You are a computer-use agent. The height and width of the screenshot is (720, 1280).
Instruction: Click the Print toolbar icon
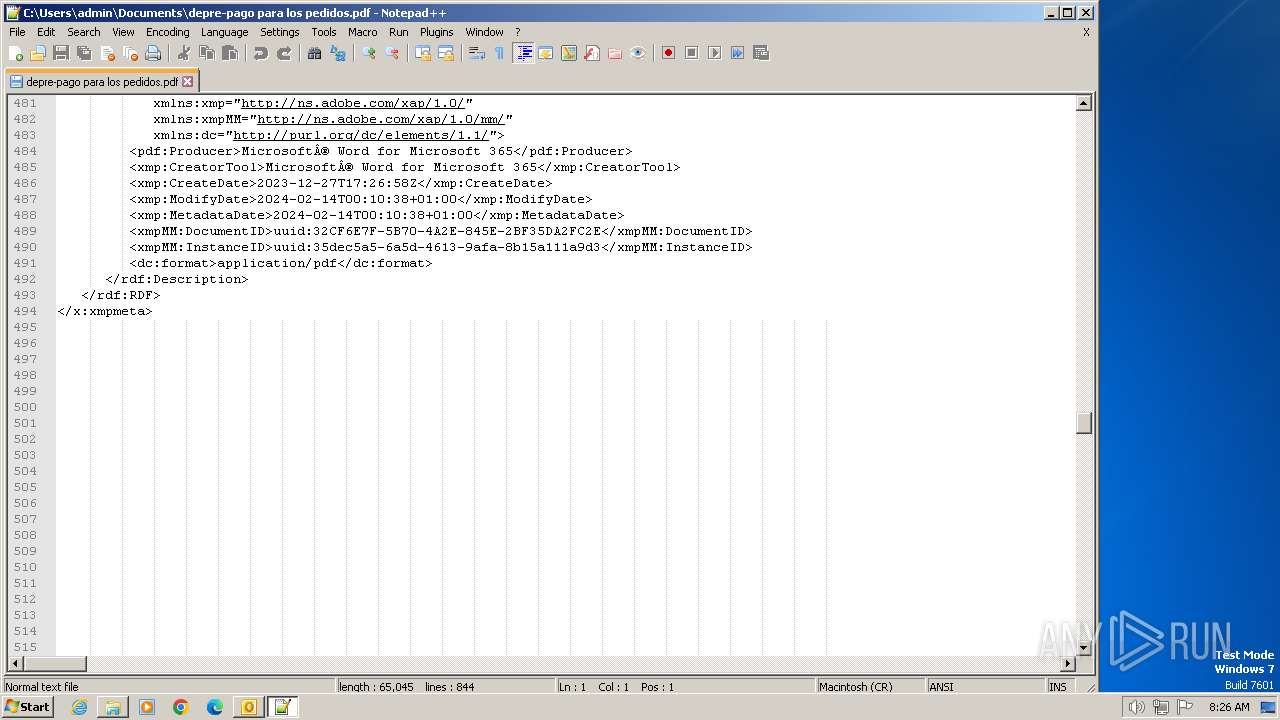(153, 53)
